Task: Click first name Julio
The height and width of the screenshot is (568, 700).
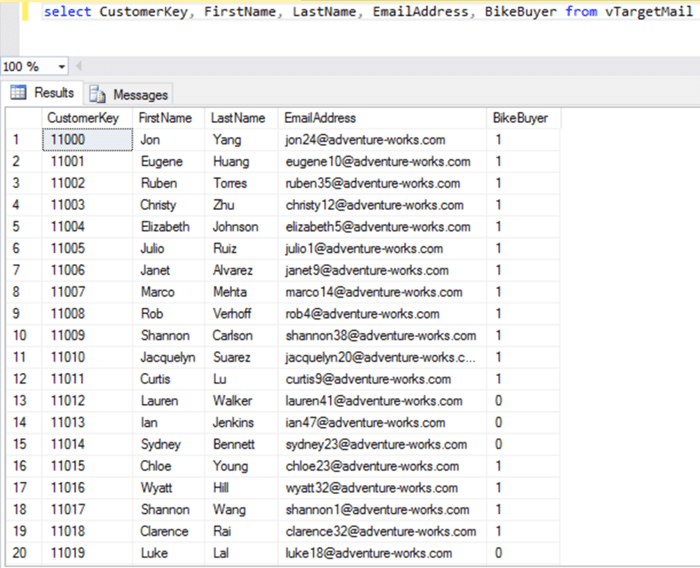Action: (x=152, y=248)
